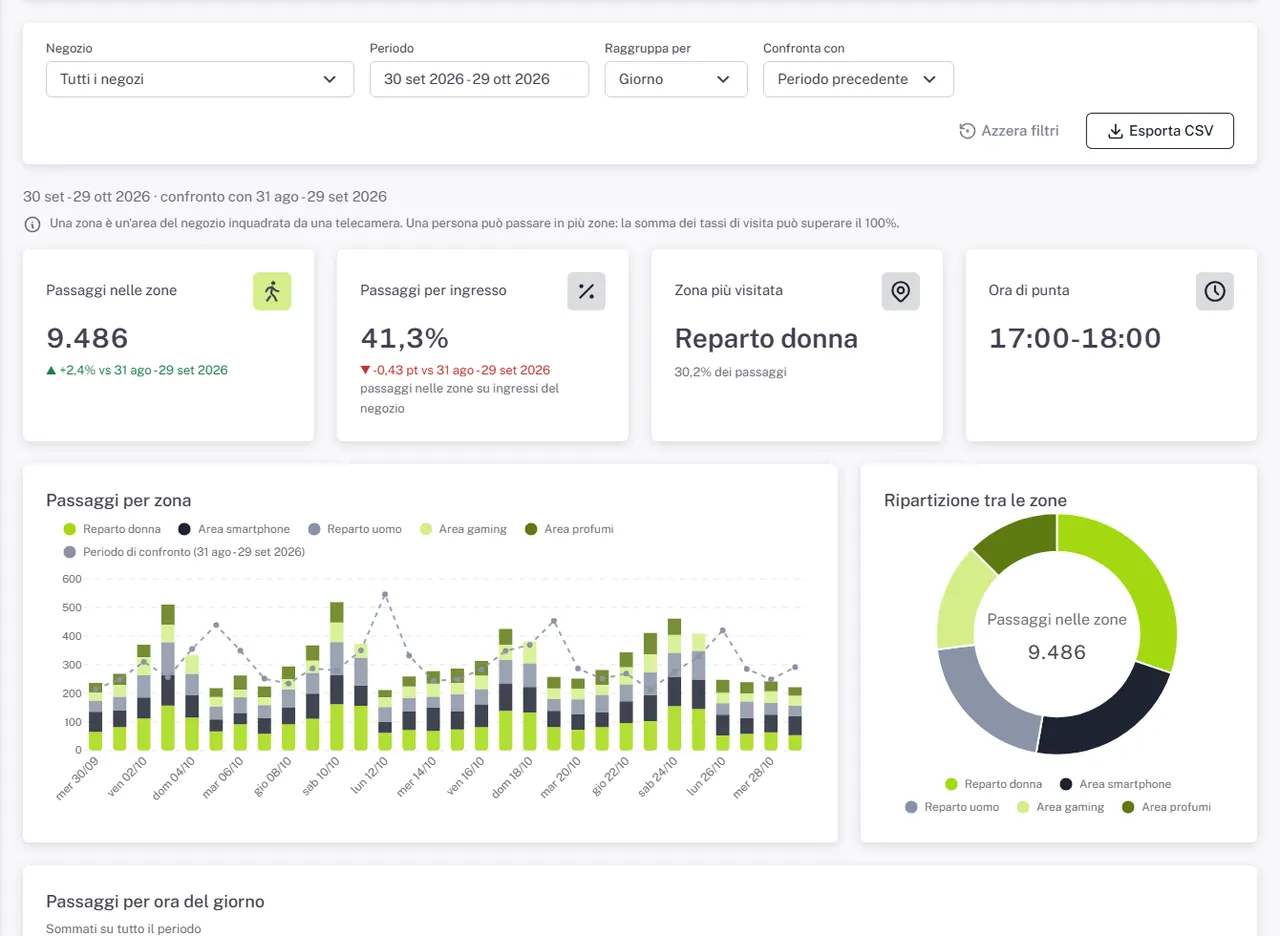Click the dark olive Area profumi donut segment

coord(1020,541)
